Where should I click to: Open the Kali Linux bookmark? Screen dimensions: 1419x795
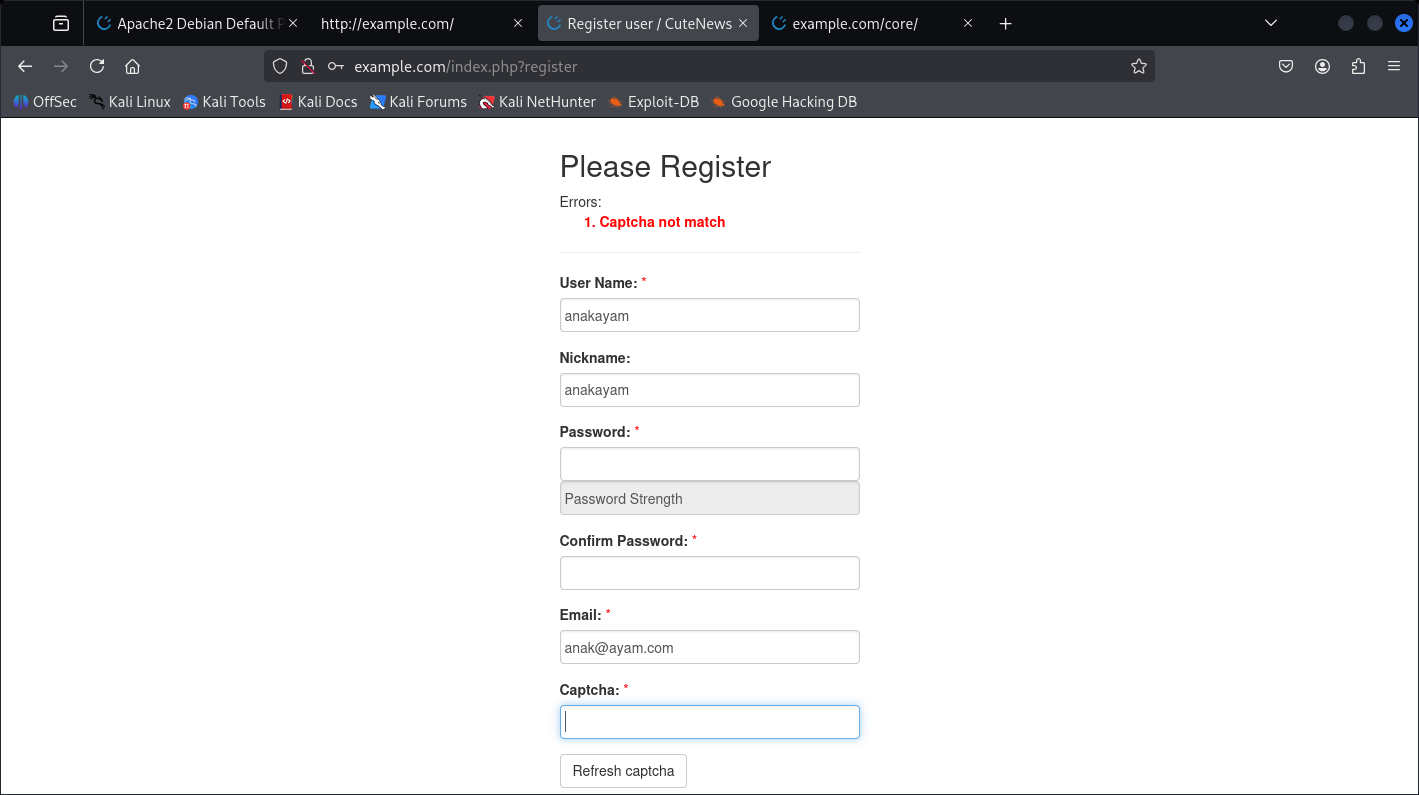coord(130,101)
